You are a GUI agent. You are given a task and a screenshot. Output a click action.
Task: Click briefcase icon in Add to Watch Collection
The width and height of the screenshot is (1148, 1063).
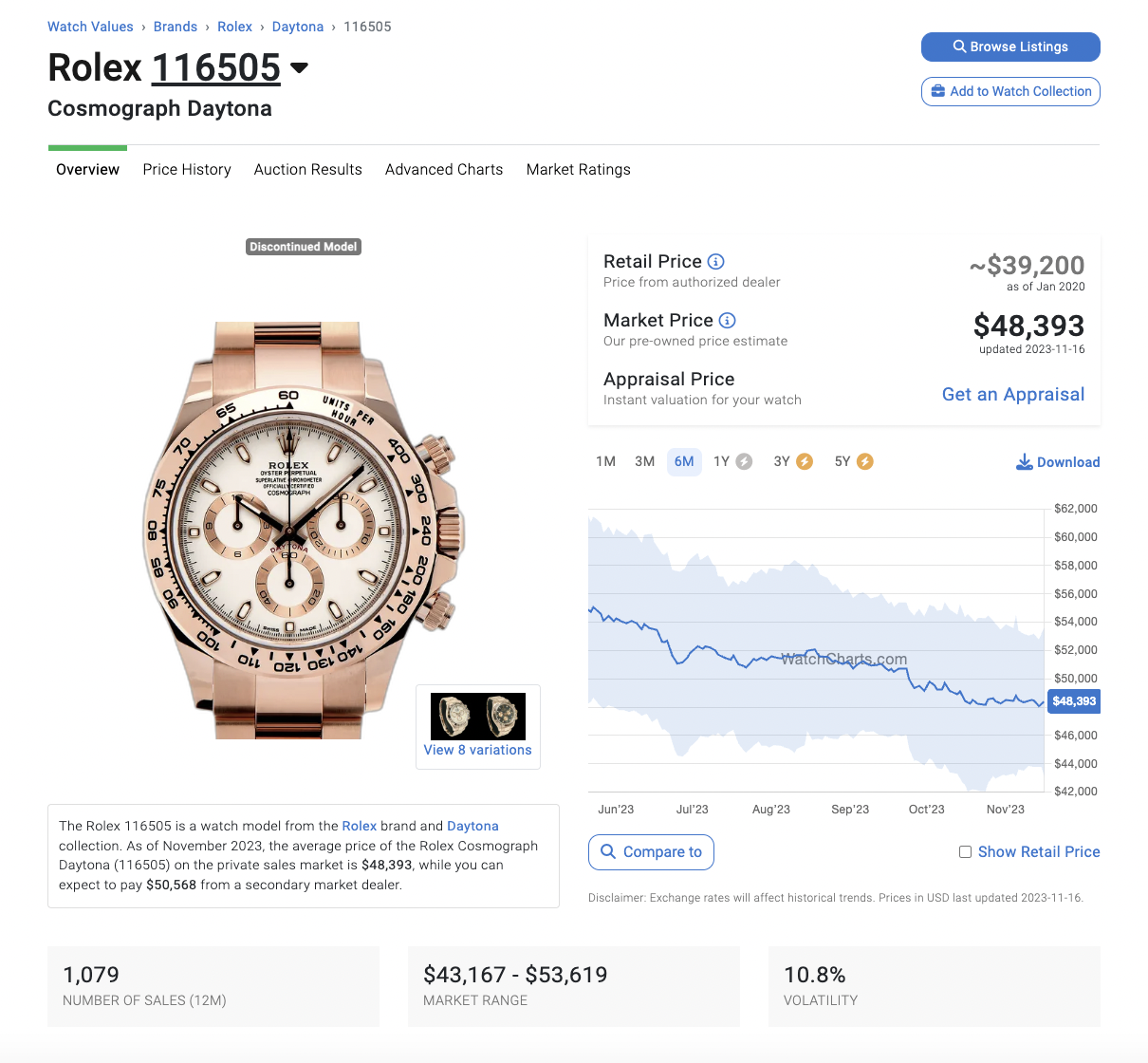tap(938, 91)
